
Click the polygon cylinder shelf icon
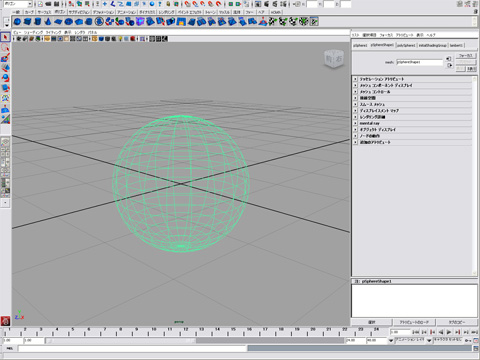click(x=38, y=22)
